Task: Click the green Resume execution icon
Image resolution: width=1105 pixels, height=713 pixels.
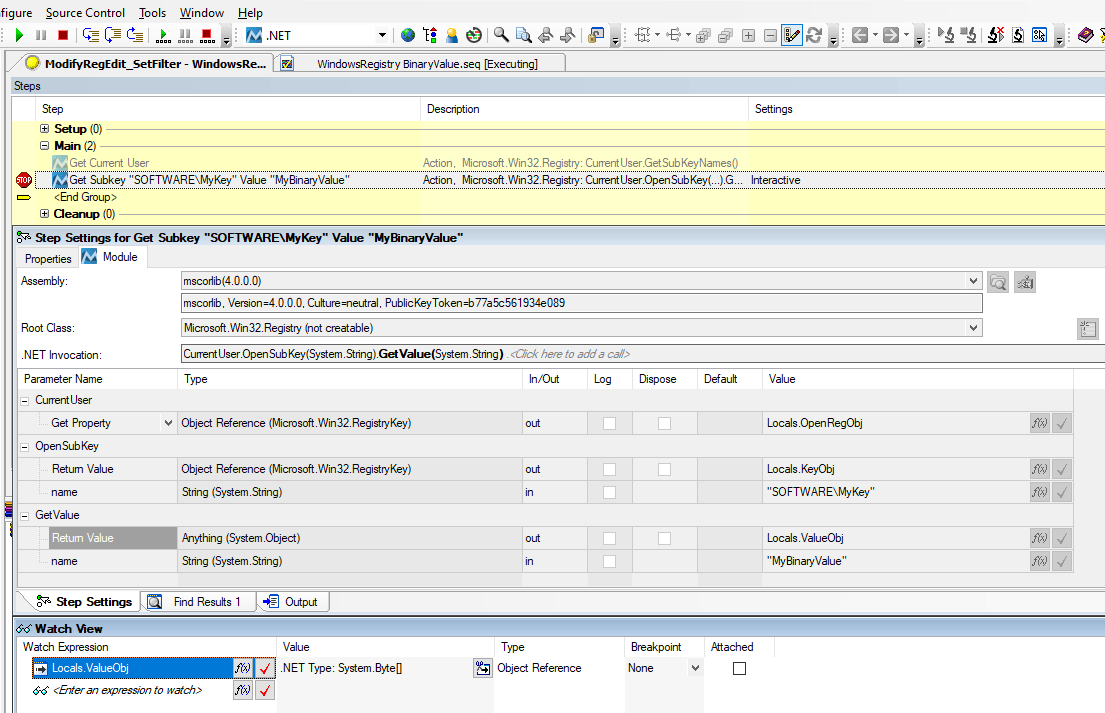Action: tap(19, 35)
